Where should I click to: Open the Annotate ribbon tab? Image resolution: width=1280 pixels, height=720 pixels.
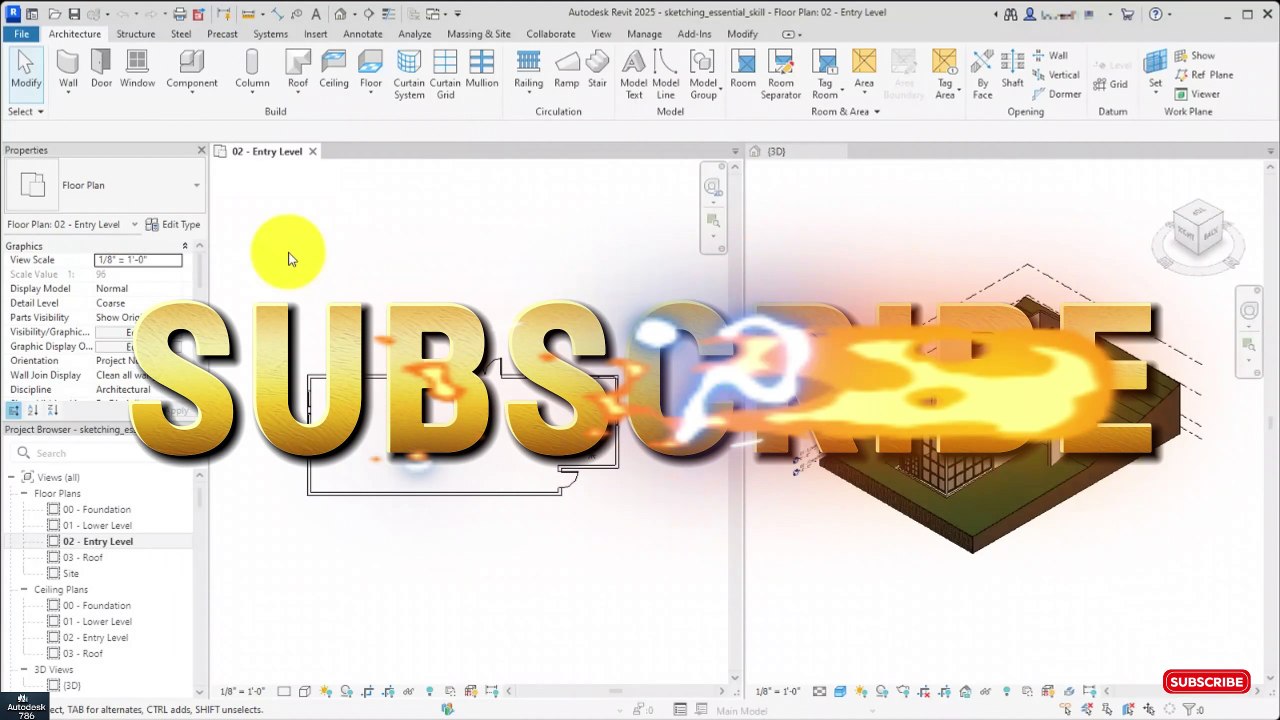coord(362,34)
